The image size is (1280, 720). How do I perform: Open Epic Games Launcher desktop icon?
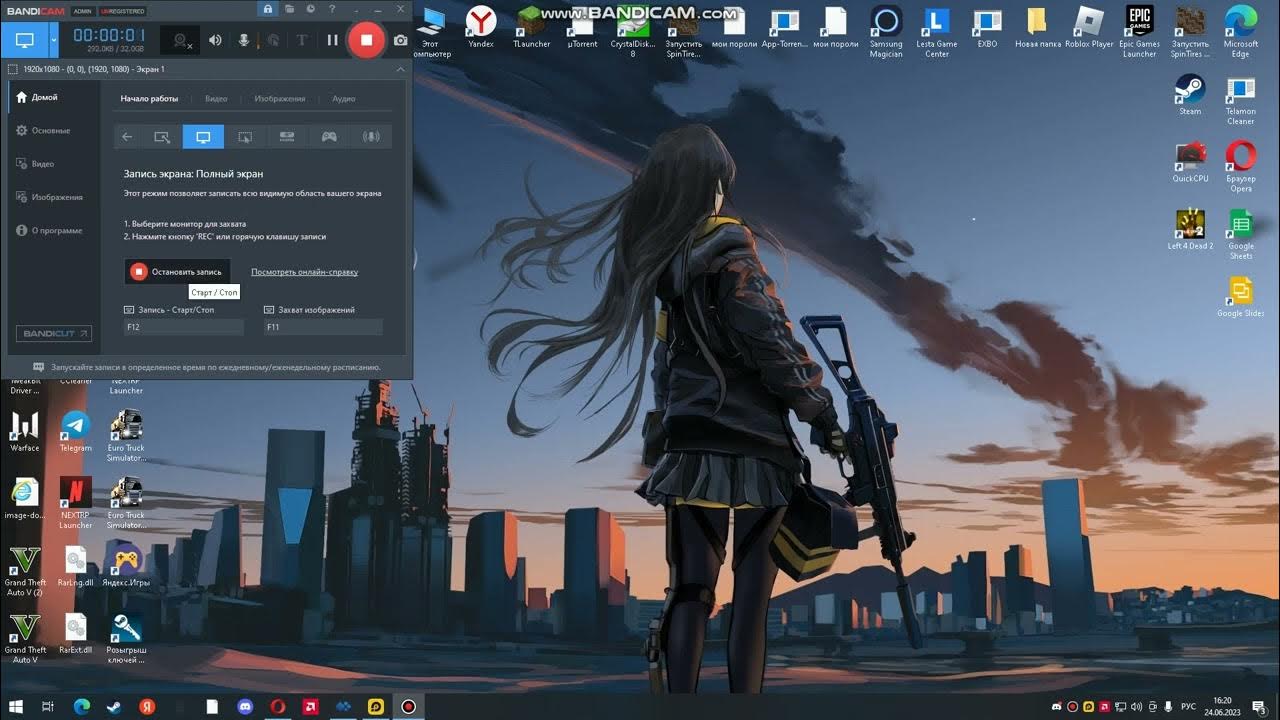[1139, 32]
